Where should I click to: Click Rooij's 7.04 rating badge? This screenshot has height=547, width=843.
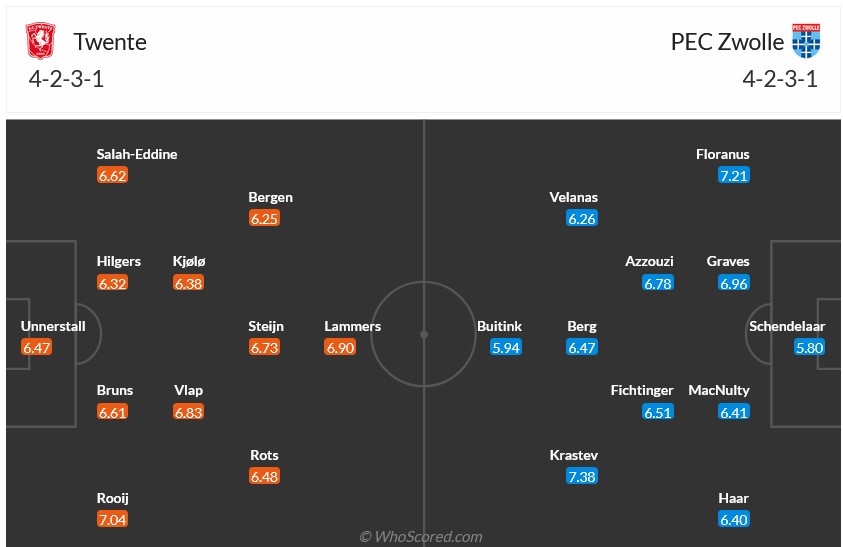[x=113, y=520]
